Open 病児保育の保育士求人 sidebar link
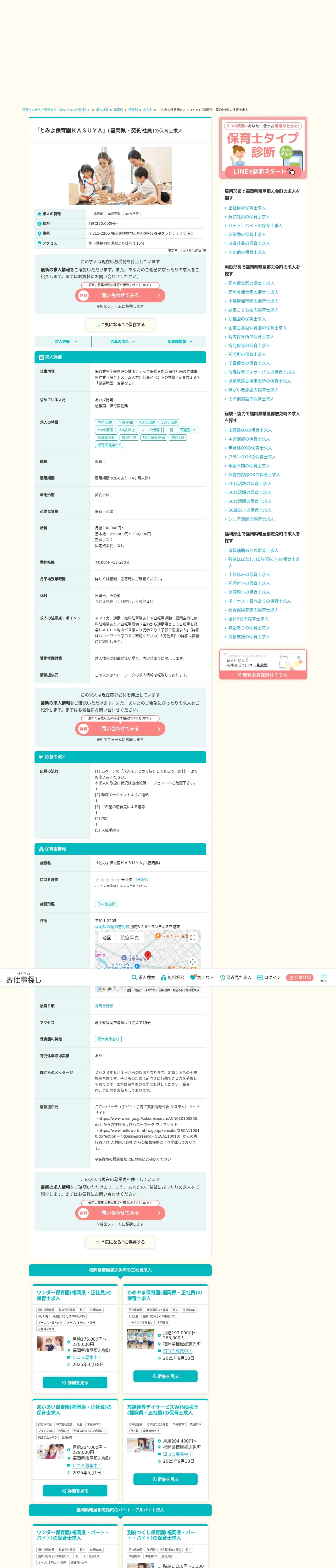This screenshot has height=1568, width=336. pos(249,346)
